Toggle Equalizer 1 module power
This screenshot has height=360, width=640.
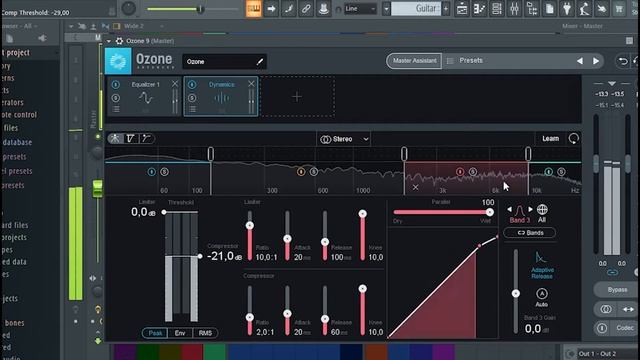pyautogui.click(x=116, y=84)
